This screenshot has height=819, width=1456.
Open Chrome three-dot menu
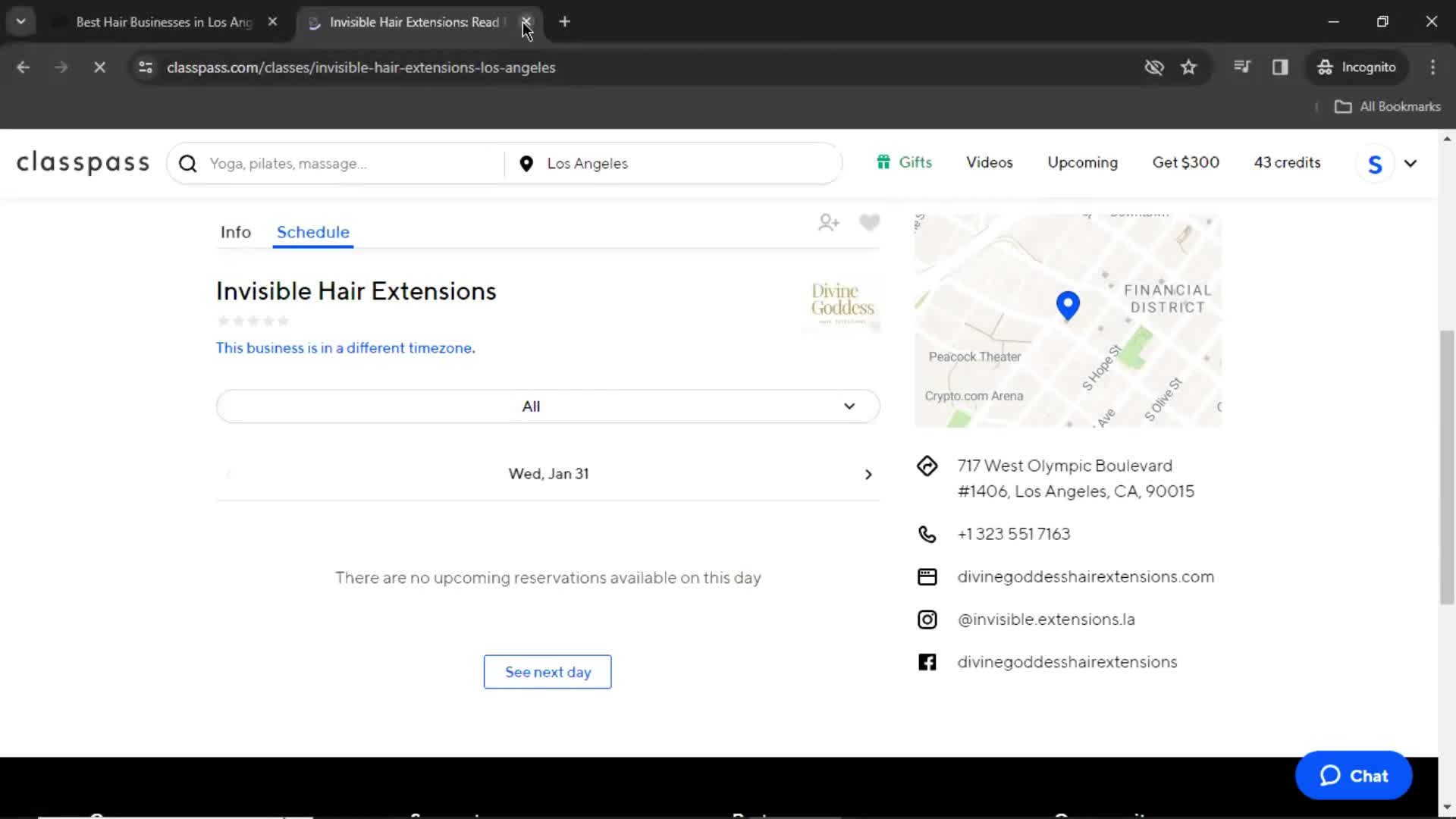click(1432, 67)
